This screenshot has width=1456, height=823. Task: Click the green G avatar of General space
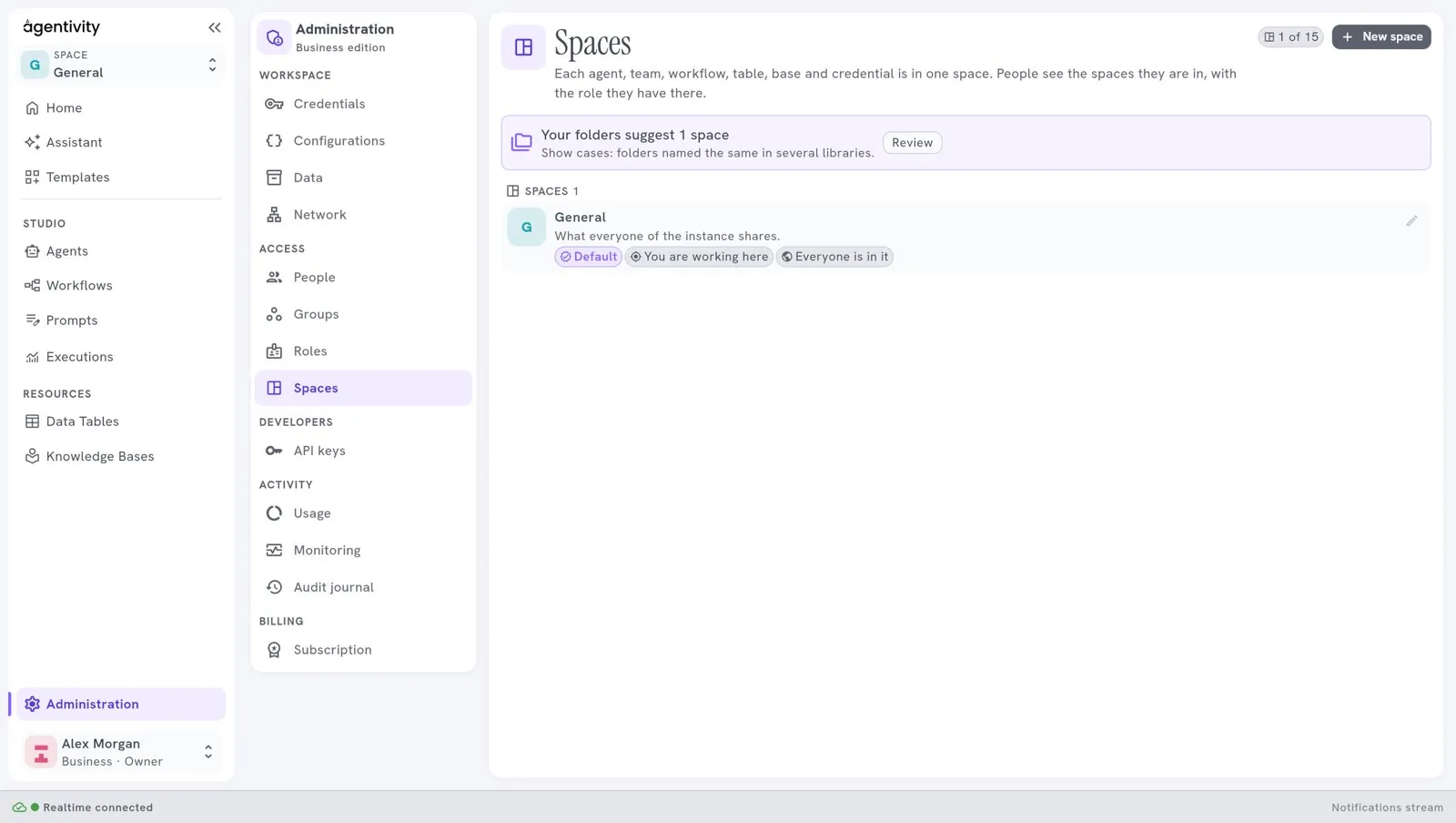(x=526, y=227)
